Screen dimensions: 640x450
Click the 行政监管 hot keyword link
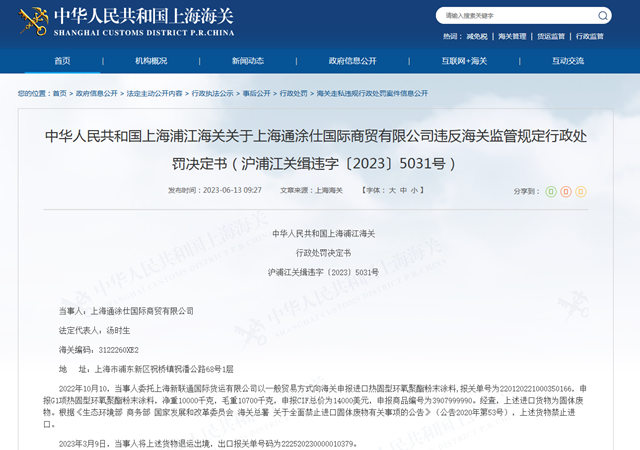[590, 36]
